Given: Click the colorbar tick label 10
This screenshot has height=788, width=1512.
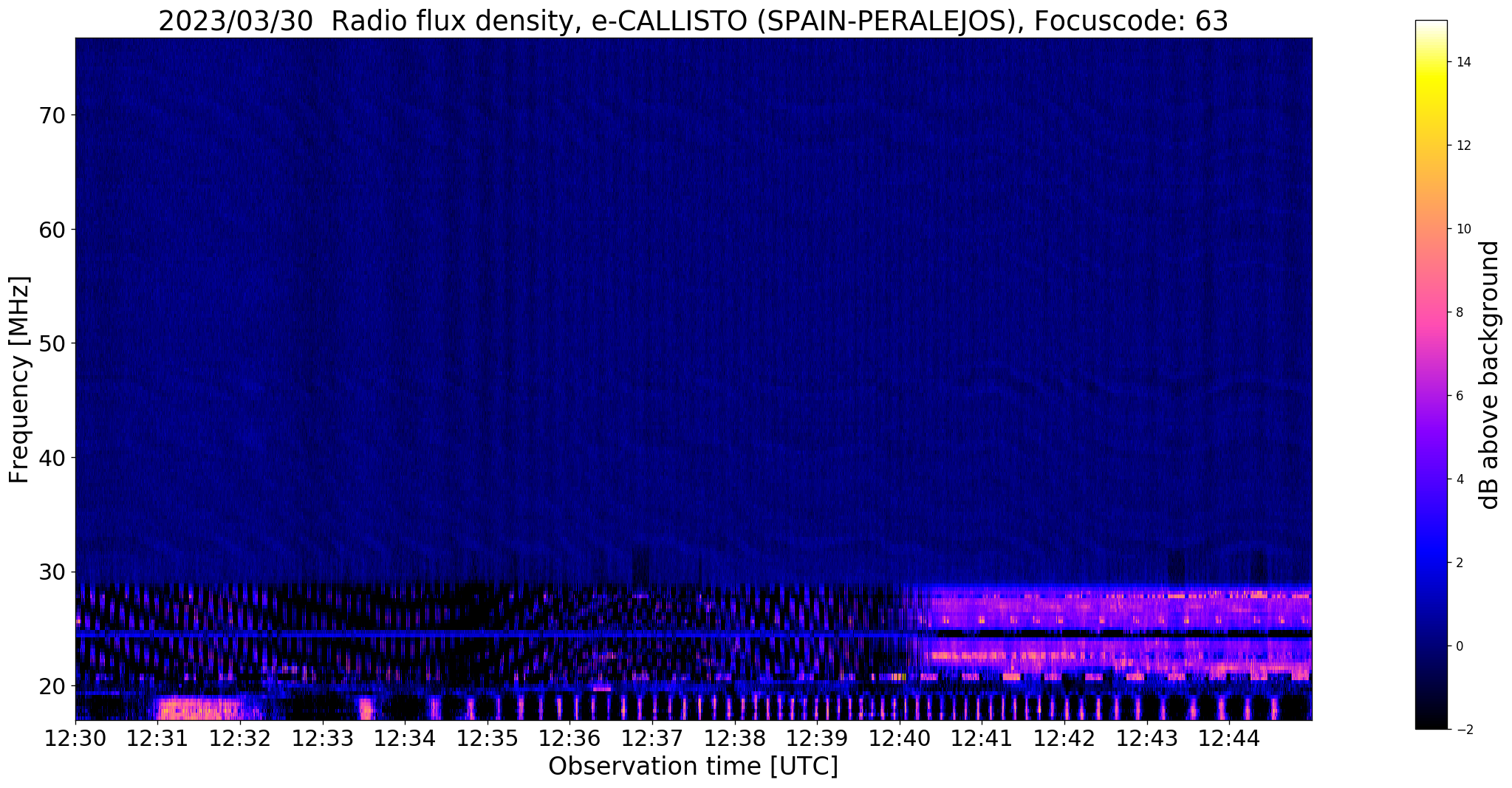Looking at the screenshot, I should [x=1463, y=229].
